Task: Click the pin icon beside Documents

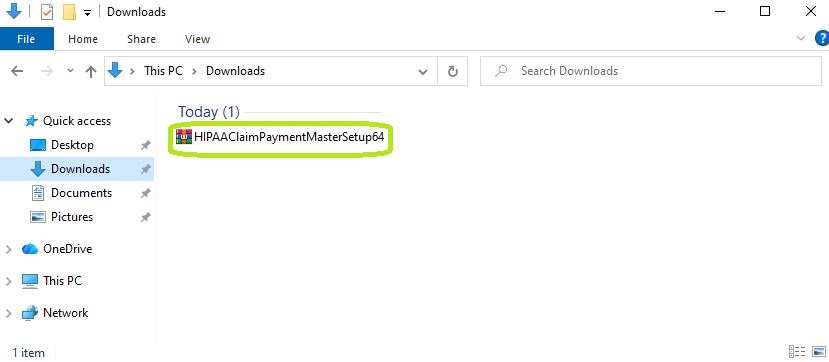Action: tap(145, 193)
